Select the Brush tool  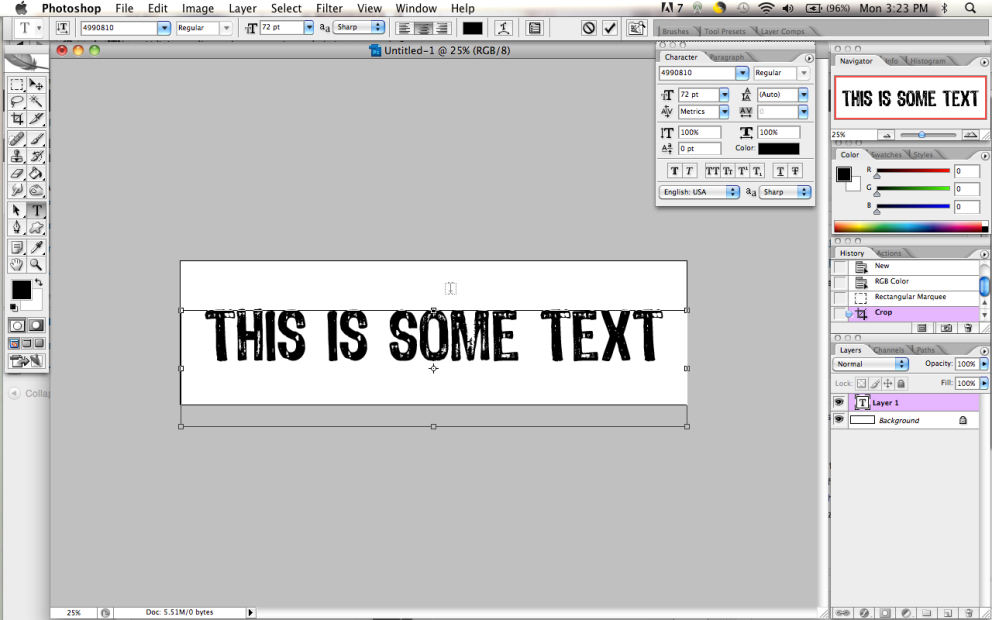[36, 139]
